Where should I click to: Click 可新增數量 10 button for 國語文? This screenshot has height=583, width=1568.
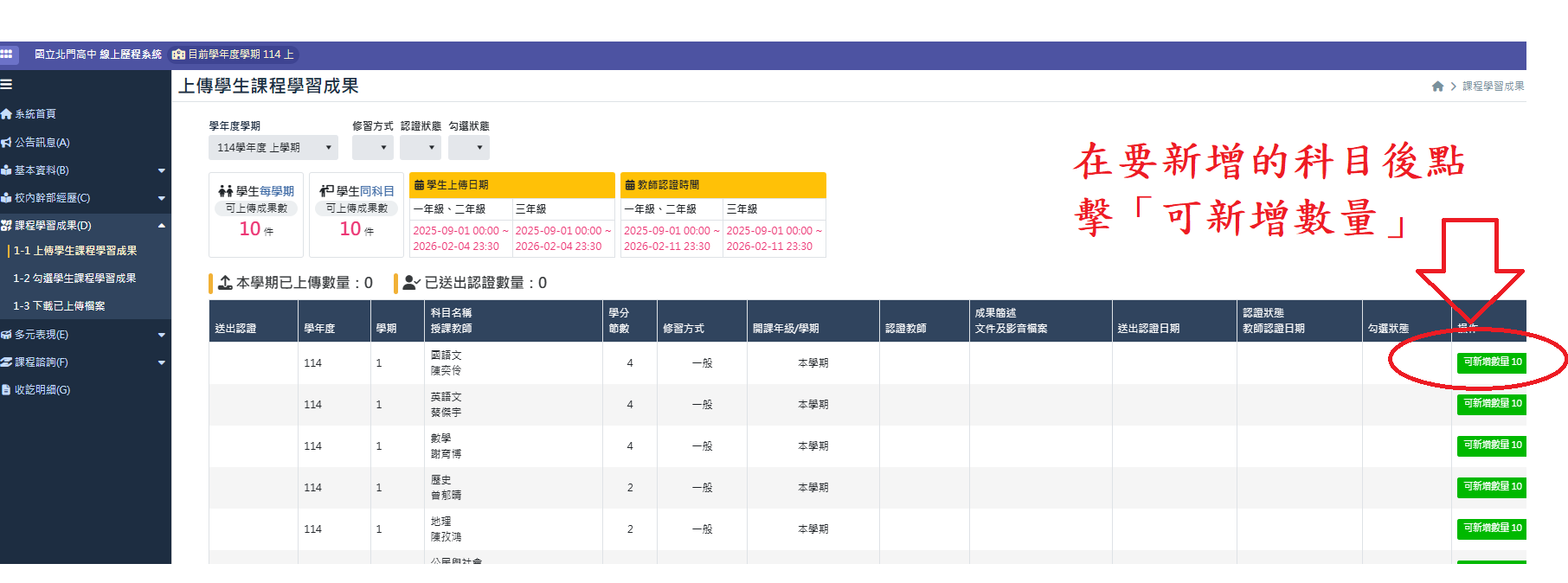pos(1491,362)
